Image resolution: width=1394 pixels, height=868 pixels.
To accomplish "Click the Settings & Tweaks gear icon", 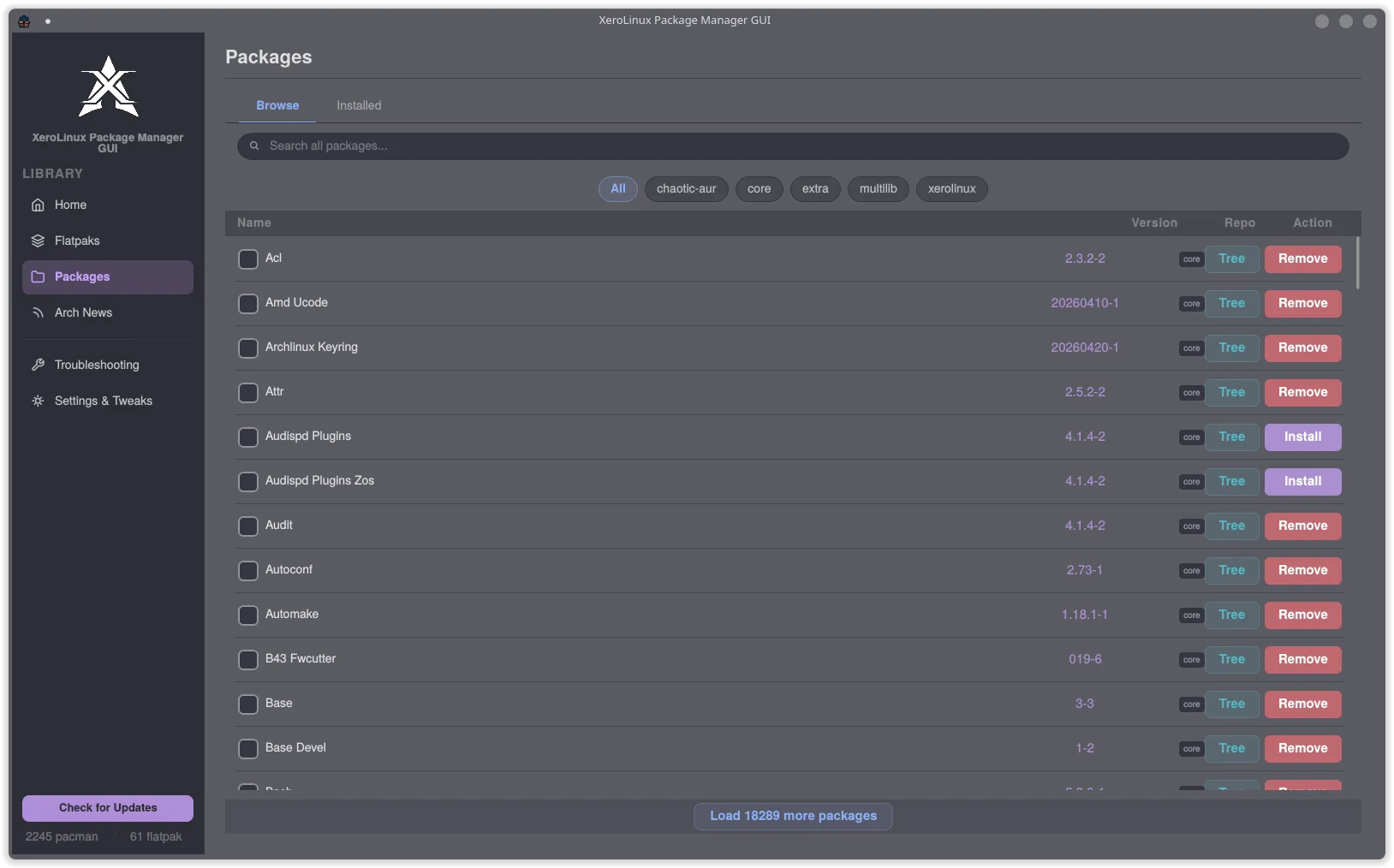I will [38, 401].
